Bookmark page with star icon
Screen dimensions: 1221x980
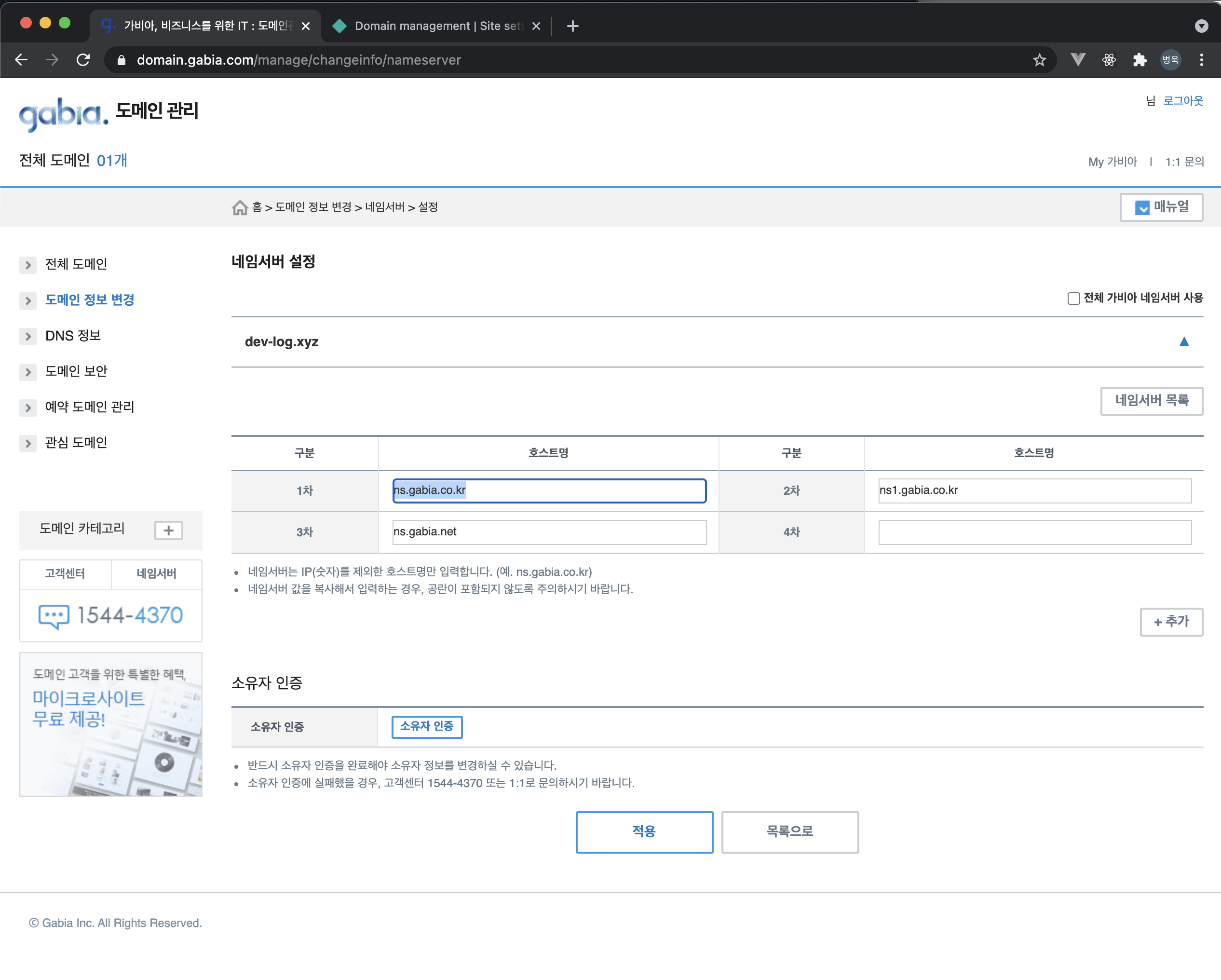[1039, 60]
